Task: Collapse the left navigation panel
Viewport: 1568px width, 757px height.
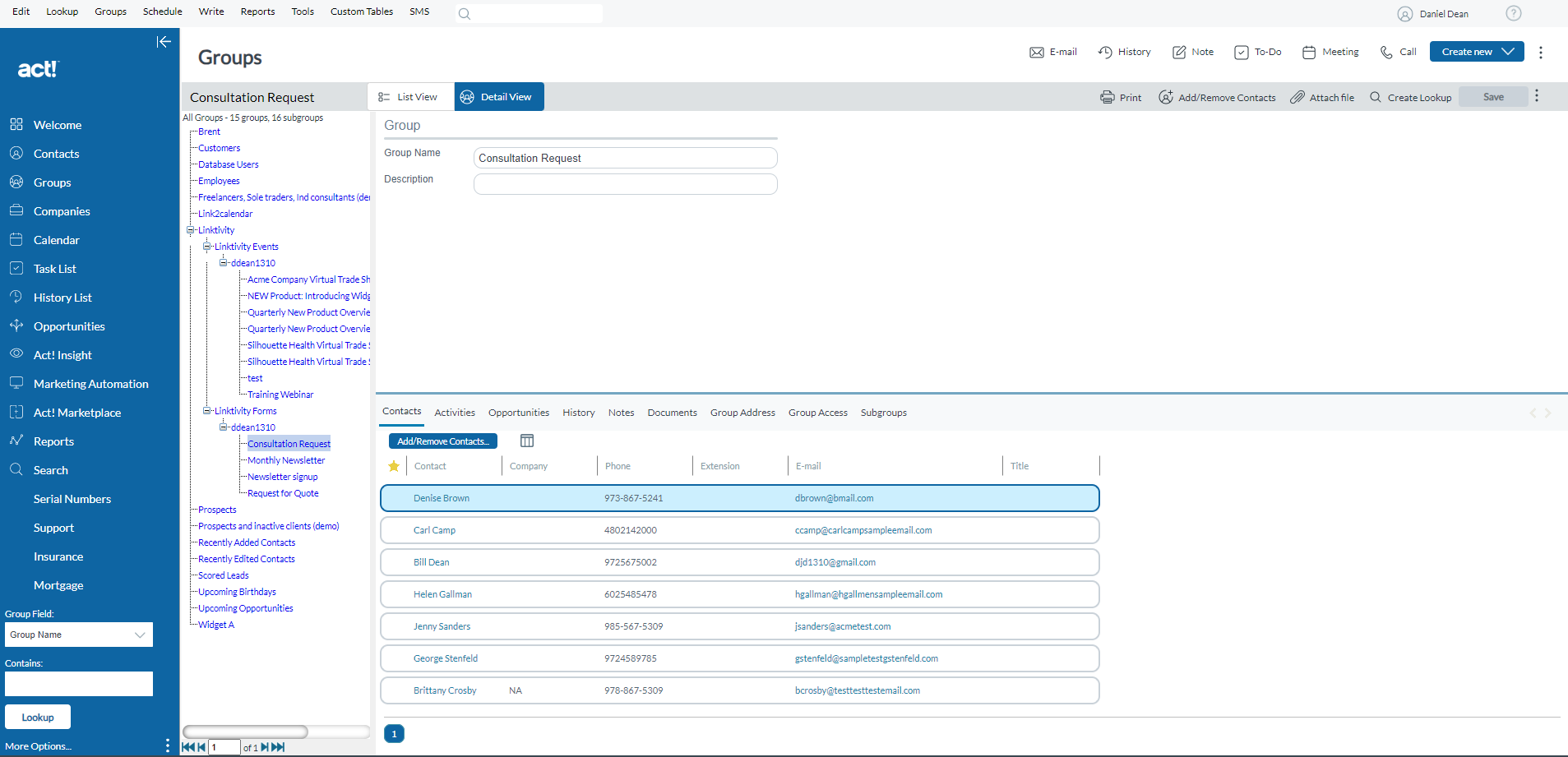Action: 164,41
